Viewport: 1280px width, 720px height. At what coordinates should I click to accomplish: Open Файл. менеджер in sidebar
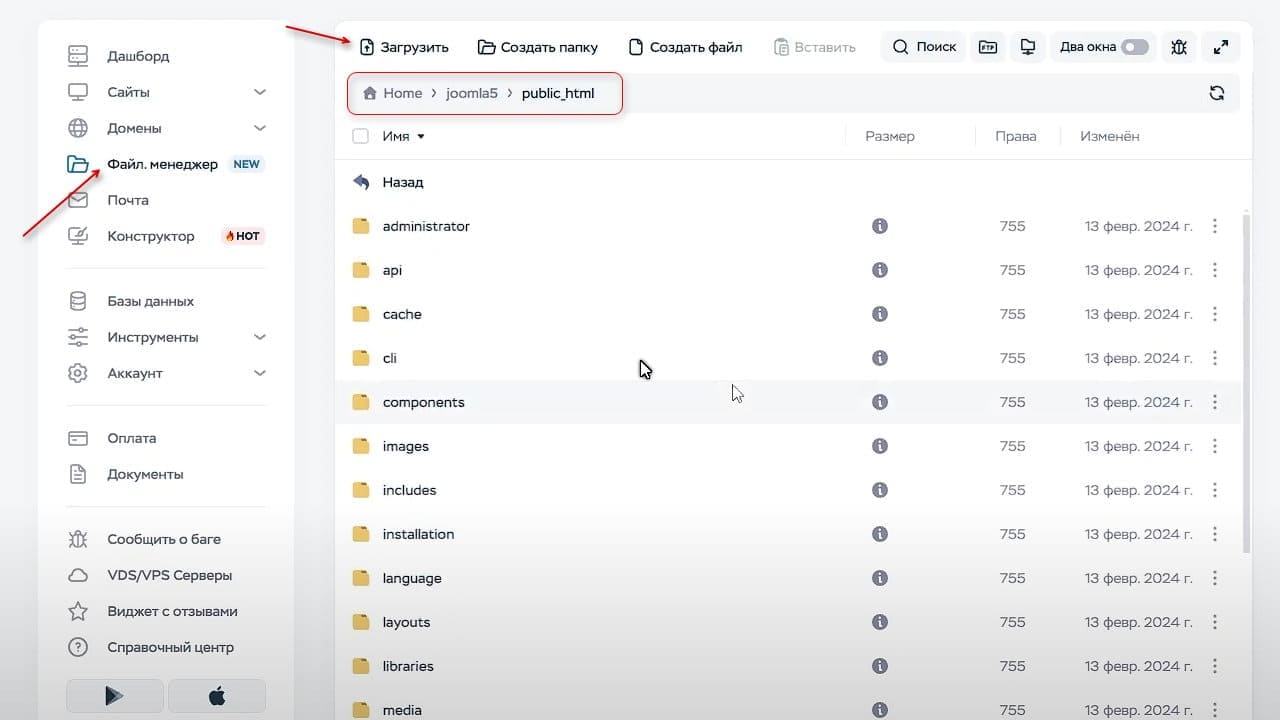pyautogui.click(x=162, y=164)
